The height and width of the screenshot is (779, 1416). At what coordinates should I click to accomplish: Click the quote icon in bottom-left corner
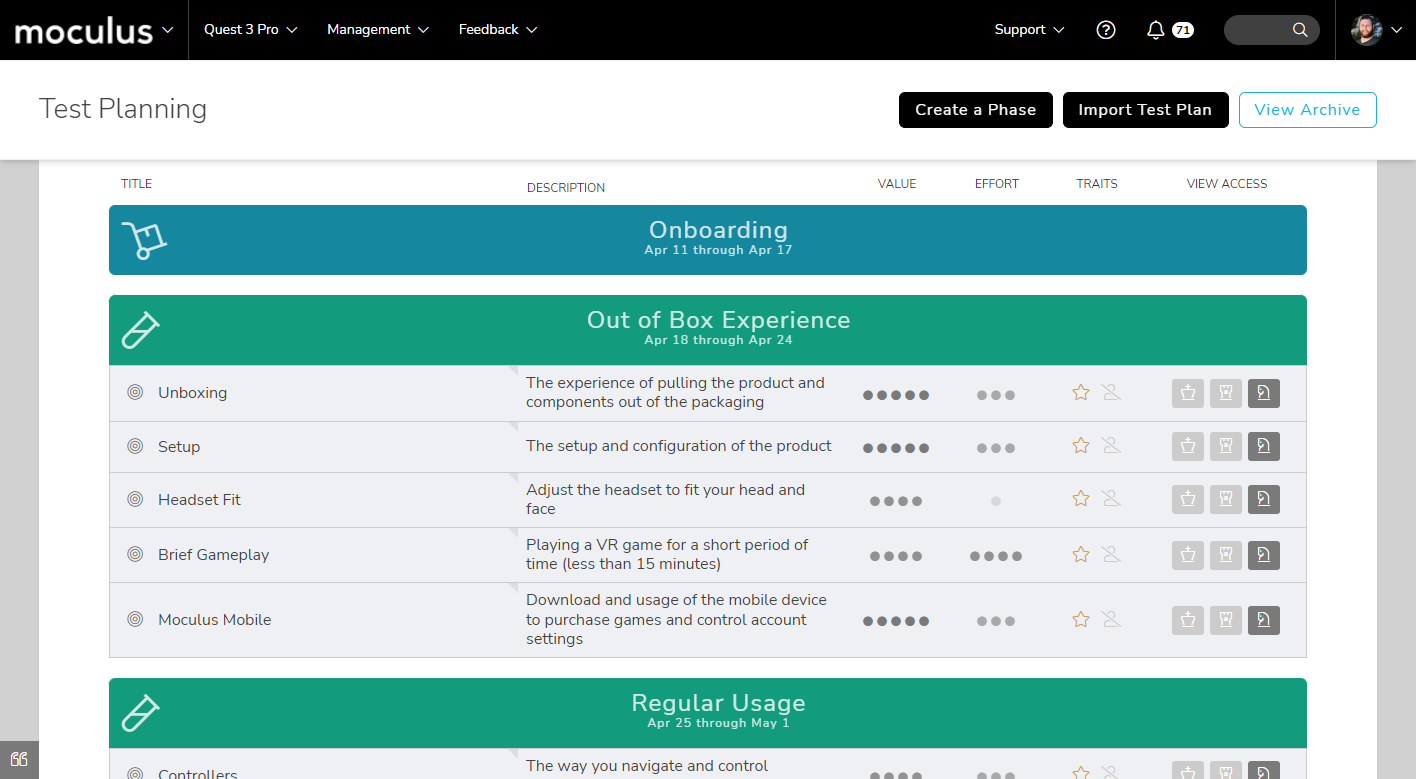19,759
